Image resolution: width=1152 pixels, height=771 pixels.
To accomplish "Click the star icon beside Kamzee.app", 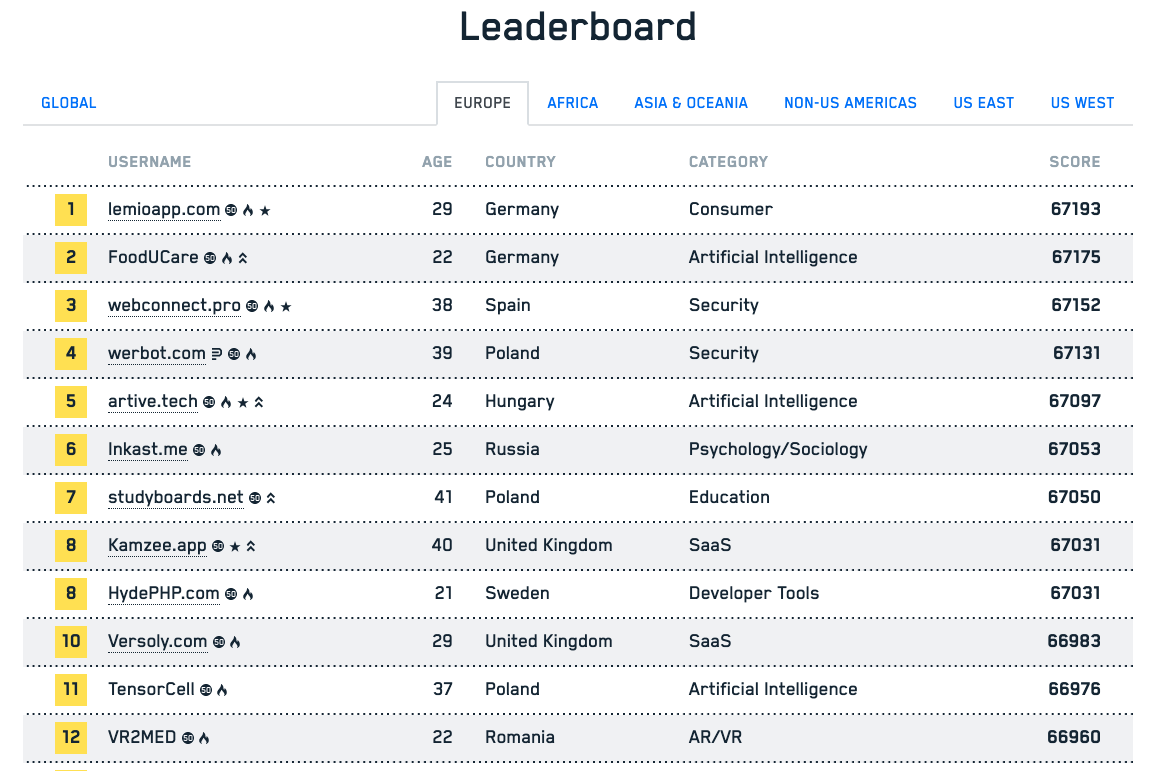I will pyautogui.click(x=235, y=546).
